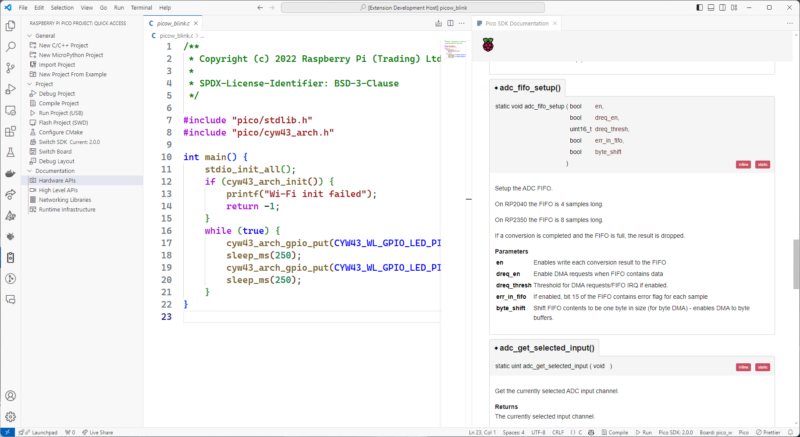Click the adc_get_selected_input() heading link
This screenshot has height=437, width=800.
(x=547, y=348)
